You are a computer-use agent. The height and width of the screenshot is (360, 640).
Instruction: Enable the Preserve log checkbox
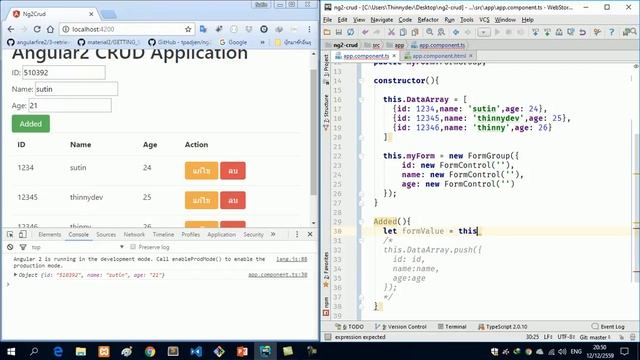pos(133,247)
